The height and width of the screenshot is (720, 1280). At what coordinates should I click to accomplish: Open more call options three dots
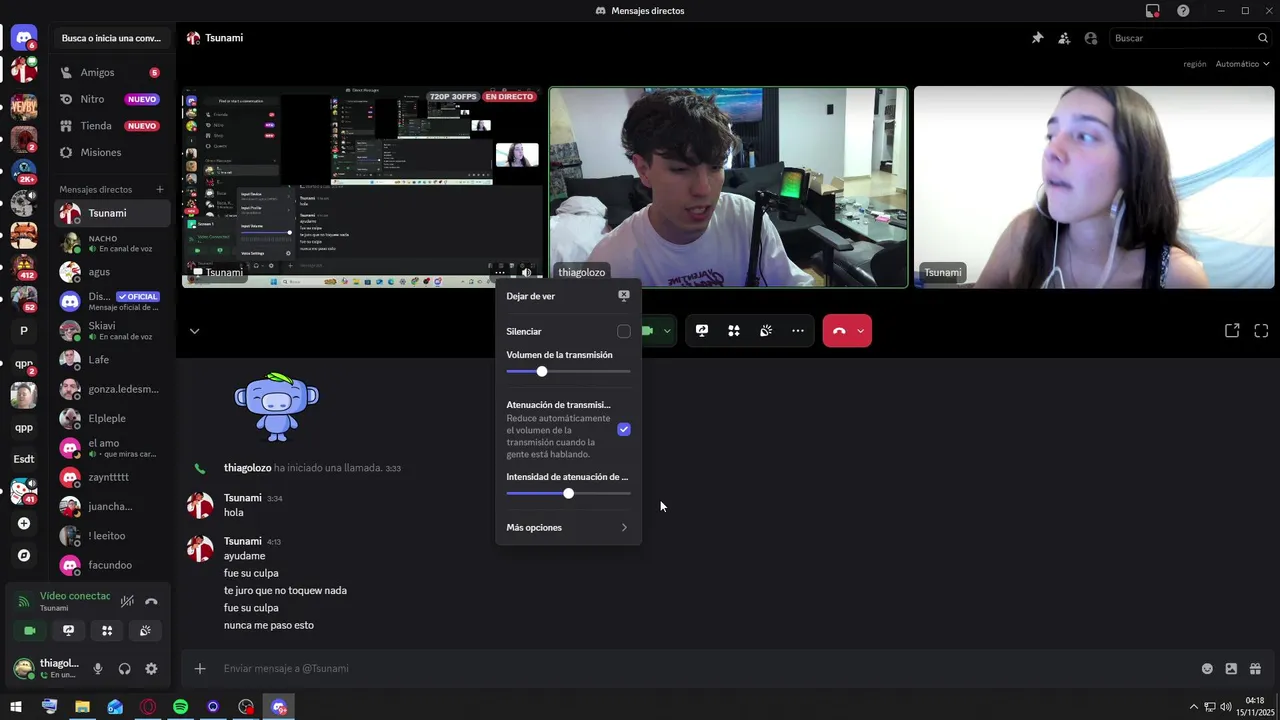(x=798, y=331)
